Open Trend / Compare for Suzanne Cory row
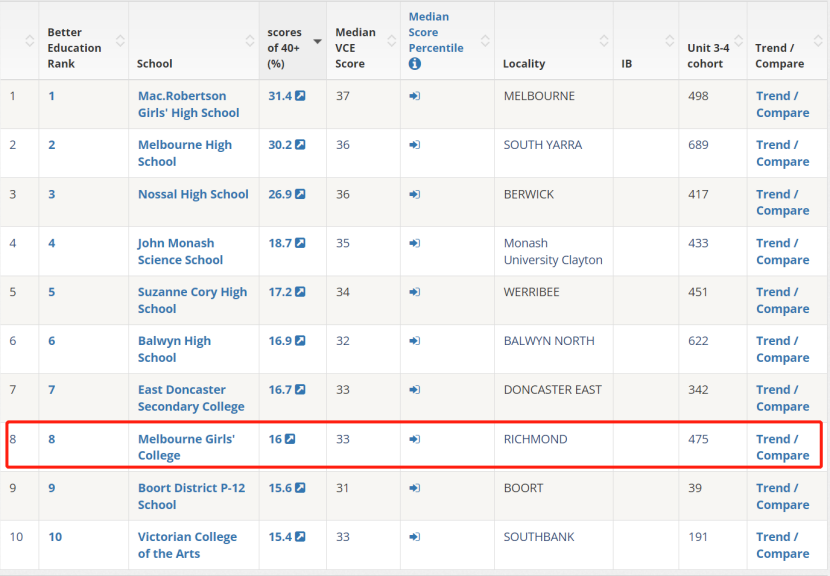Viewport: 830px width, 576px height. pos(782,300)
